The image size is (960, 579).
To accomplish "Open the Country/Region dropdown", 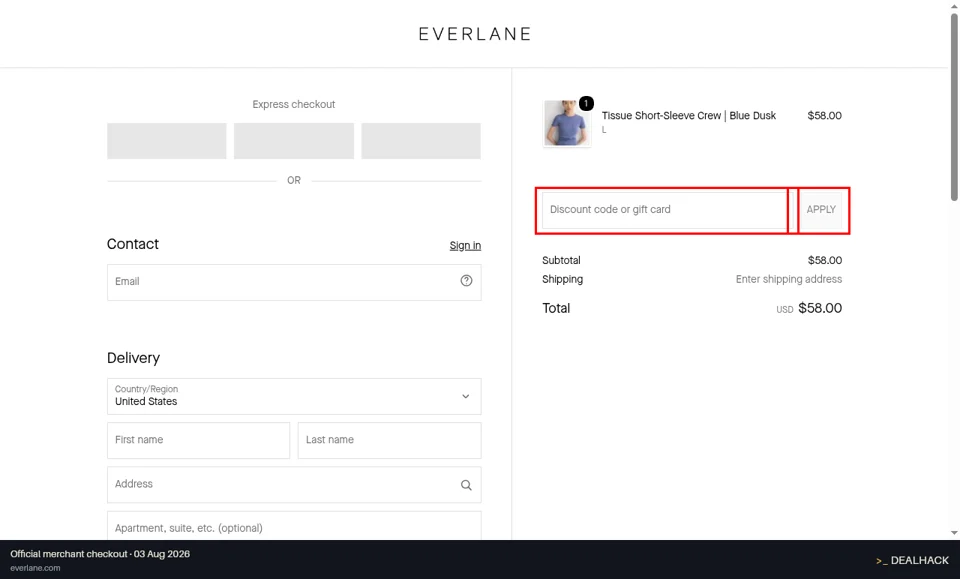I will click(294, 396).
